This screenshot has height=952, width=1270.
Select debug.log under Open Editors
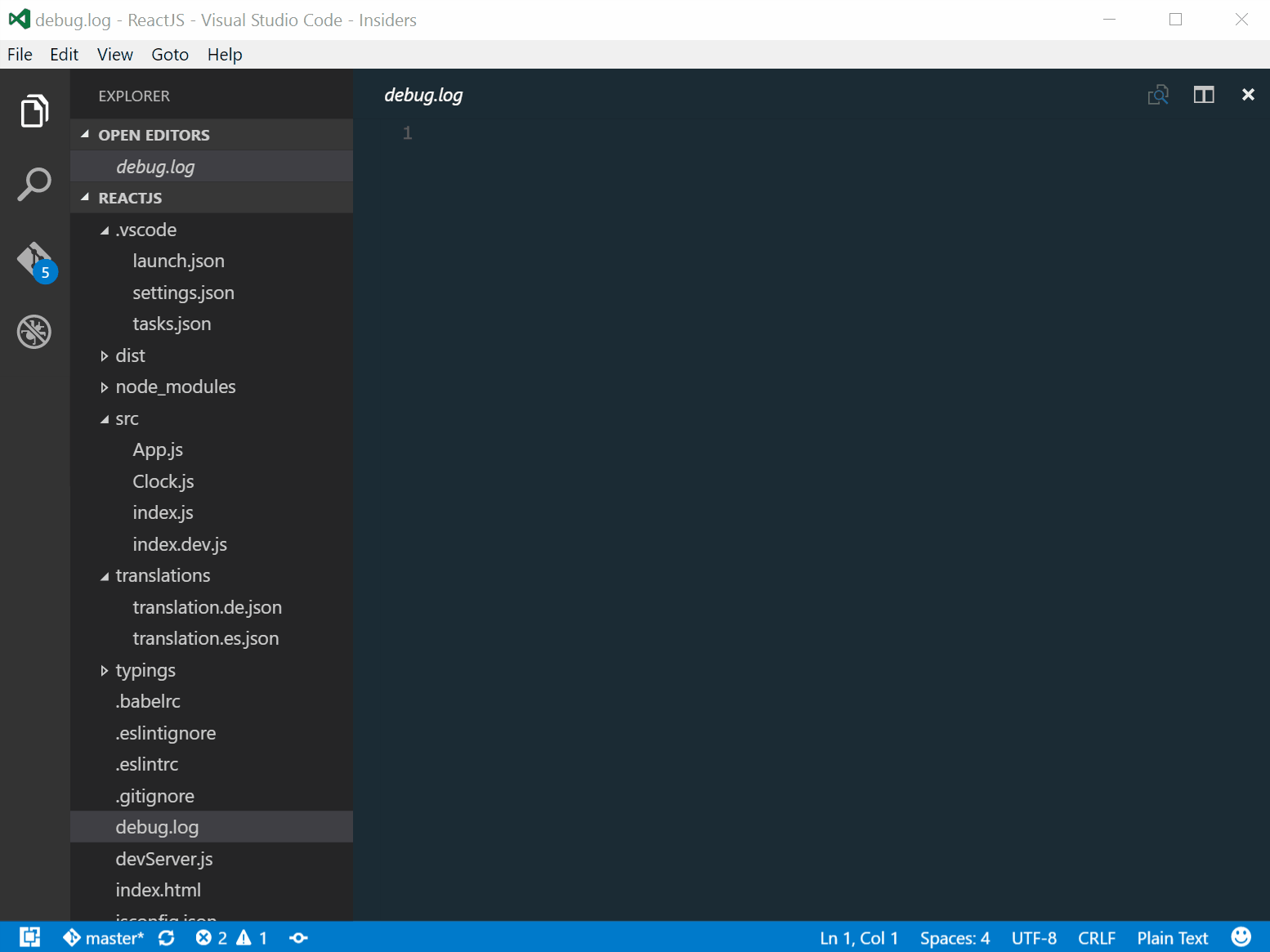pyautogui.click(x=212, y=166)
